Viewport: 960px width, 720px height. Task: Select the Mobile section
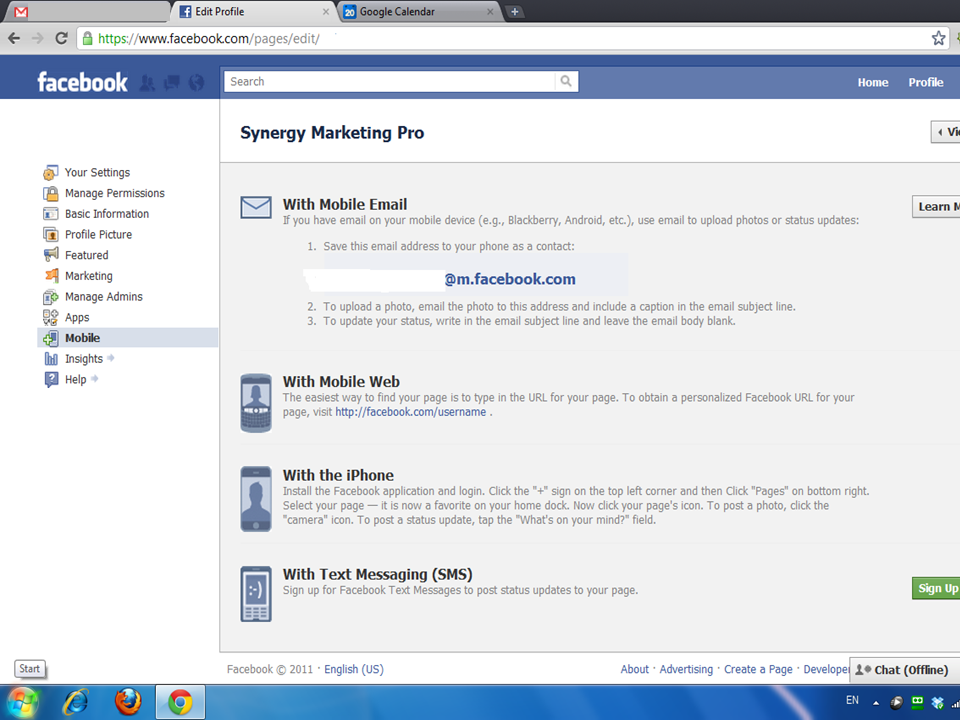128,338
